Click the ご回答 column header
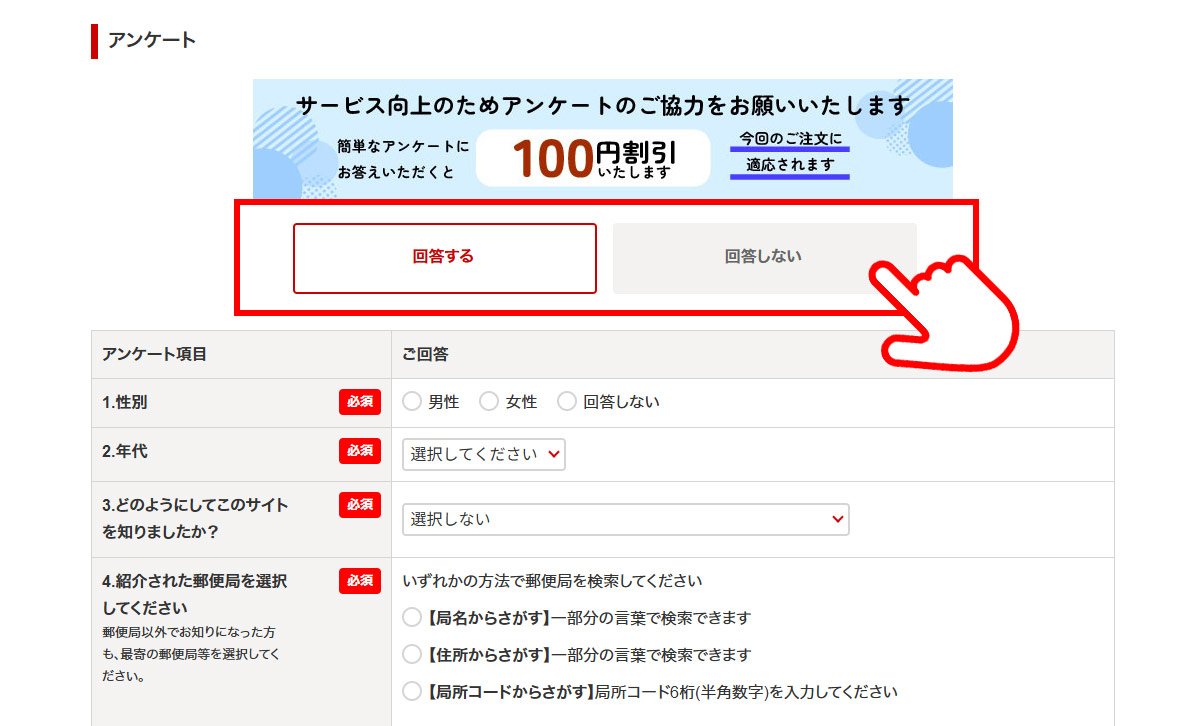 [x=425, y=355]
